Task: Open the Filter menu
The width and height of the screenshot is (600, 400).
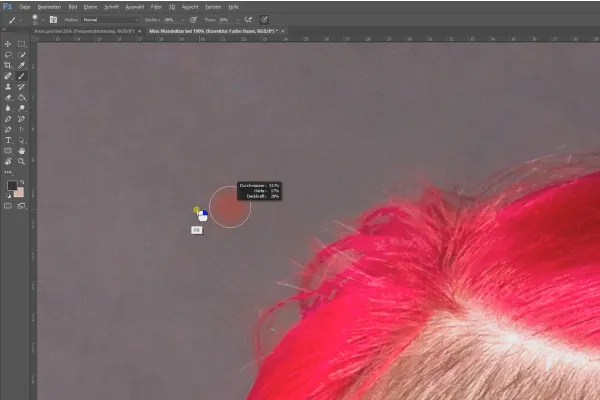Action: (156, 7)
